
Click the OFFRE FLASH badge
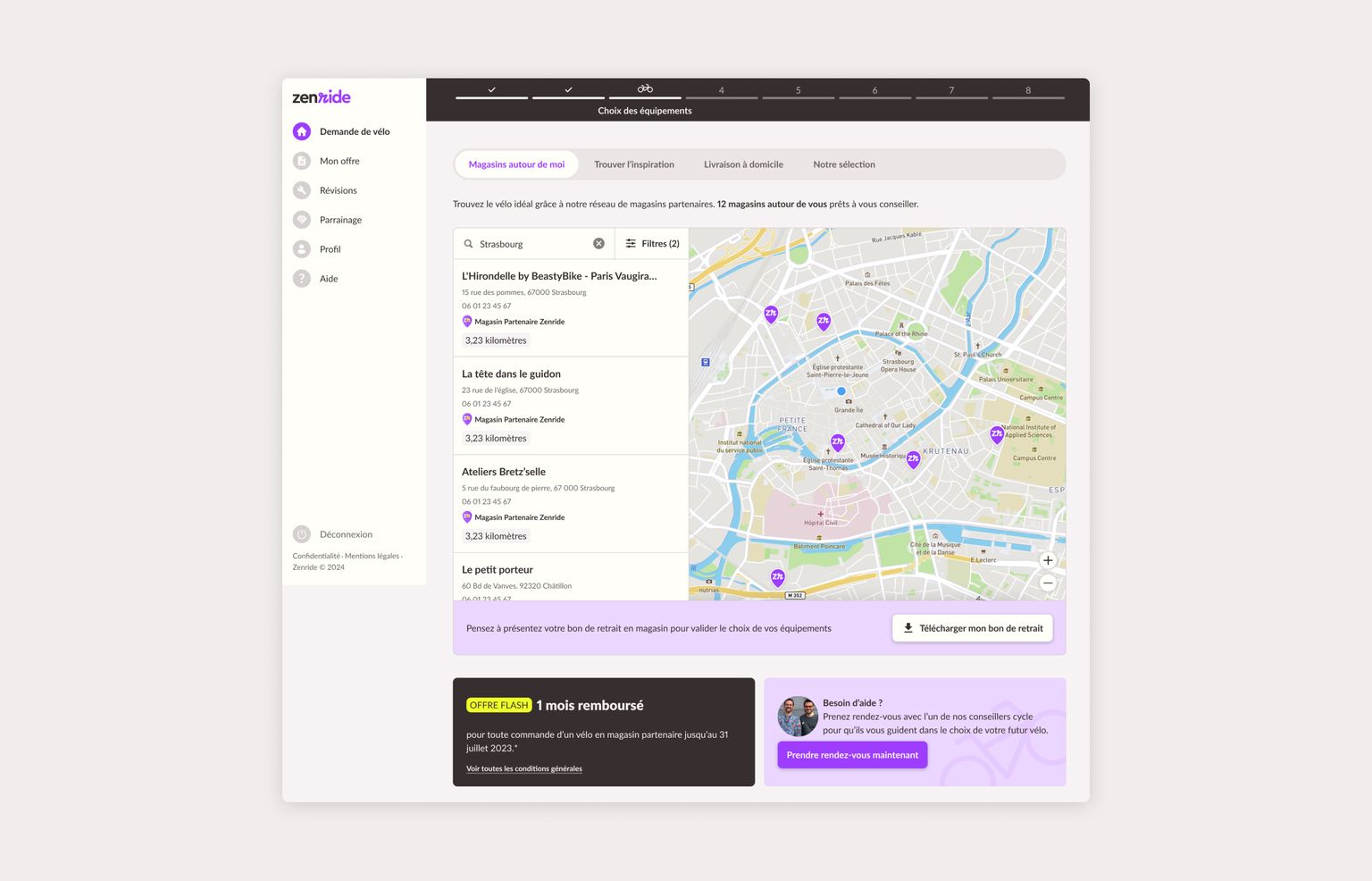(x=499, y=705)
